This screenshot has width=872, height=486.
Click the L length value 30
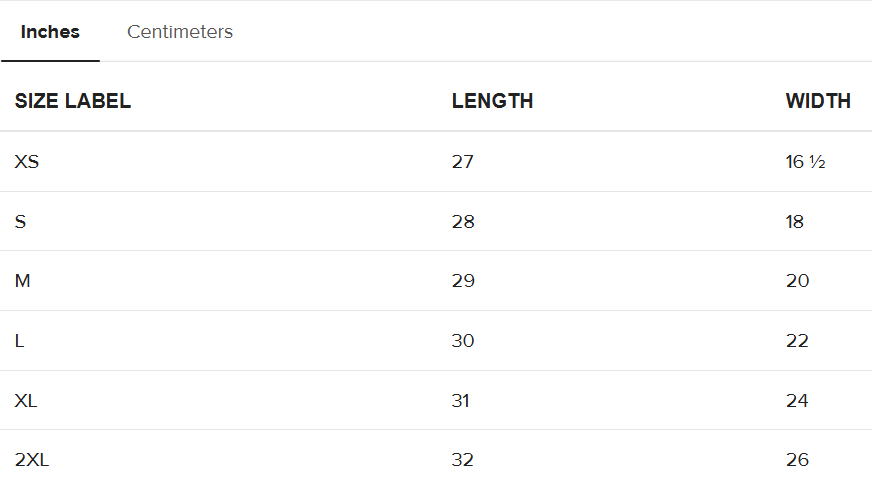[x=463, y=341]
